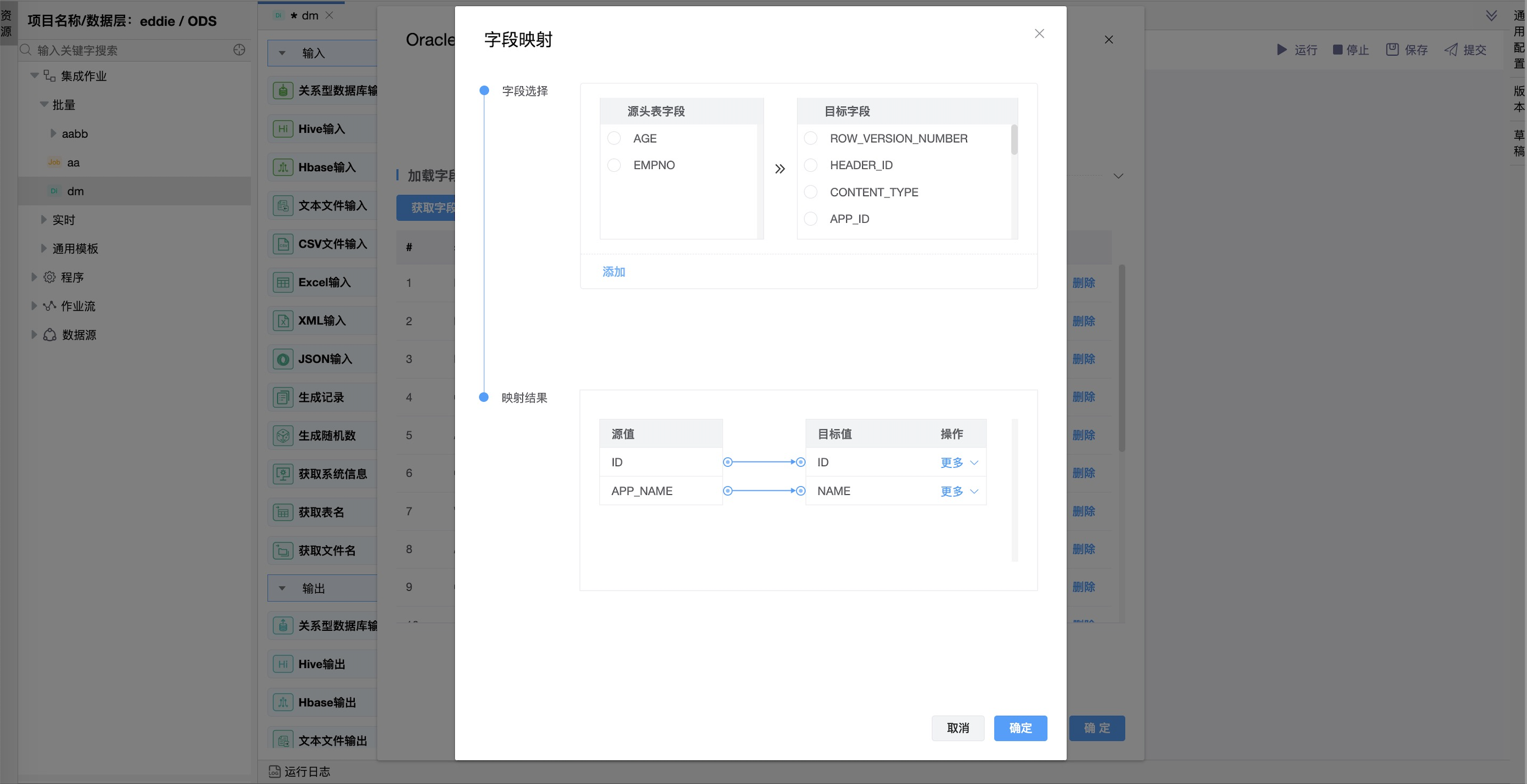Viewport: 1527px width, 784px height.
Task: Click the double-arrow transfer icon between field lists
Action: [779, 169]
